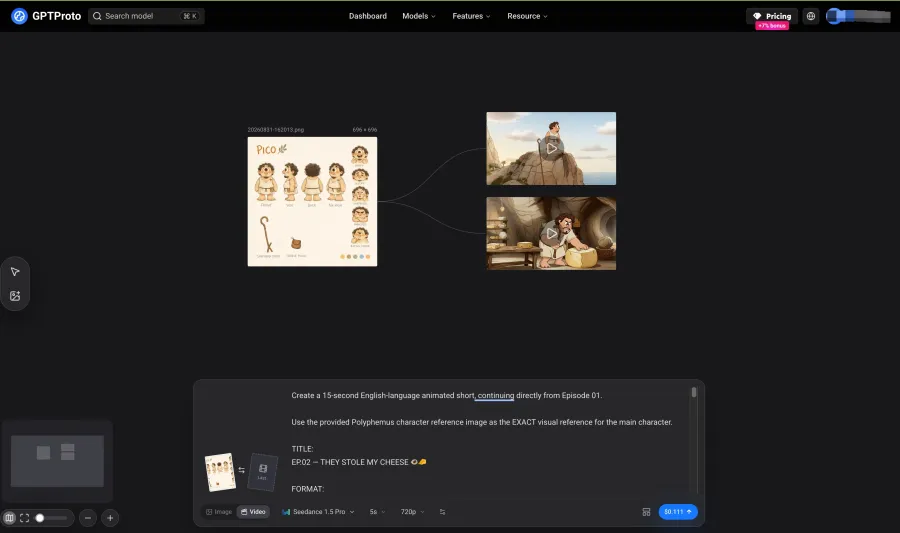
Task: Click the 696 × 696 dimensions label
Action: (x=365, y=130)
